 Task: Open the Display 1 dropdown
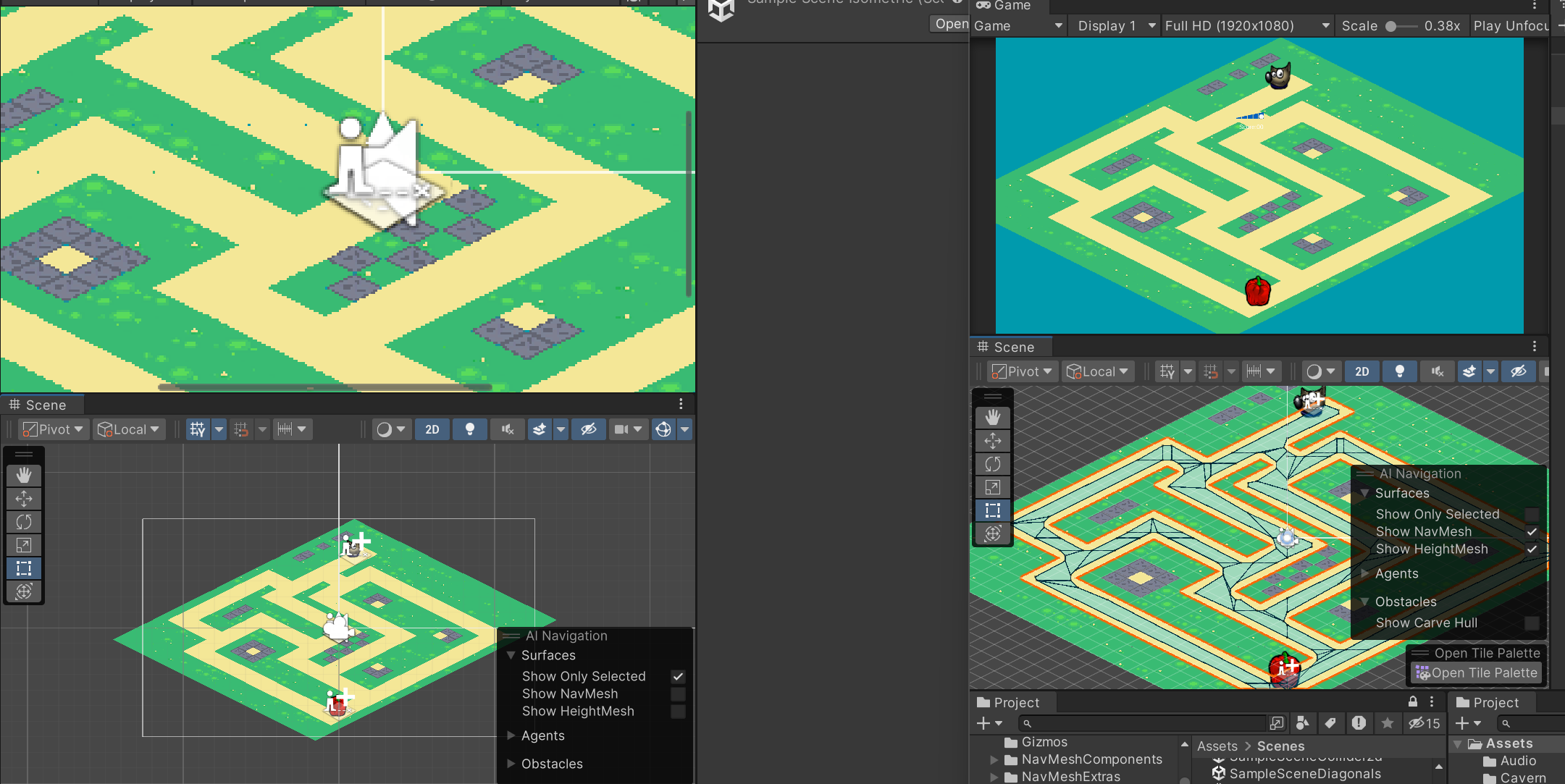click(1115, 26)
